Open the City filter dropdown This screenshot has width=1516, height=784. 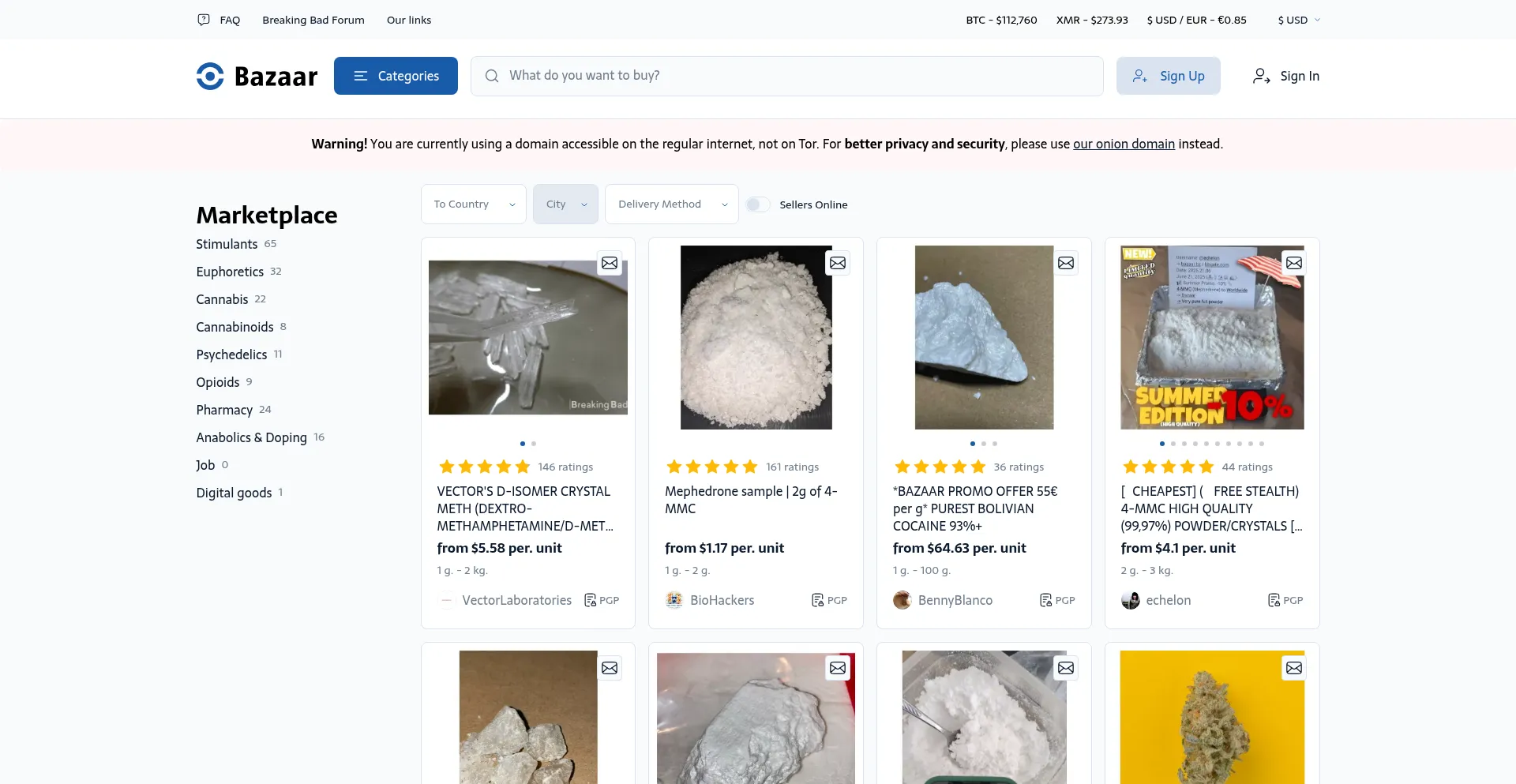coord(565,204)
